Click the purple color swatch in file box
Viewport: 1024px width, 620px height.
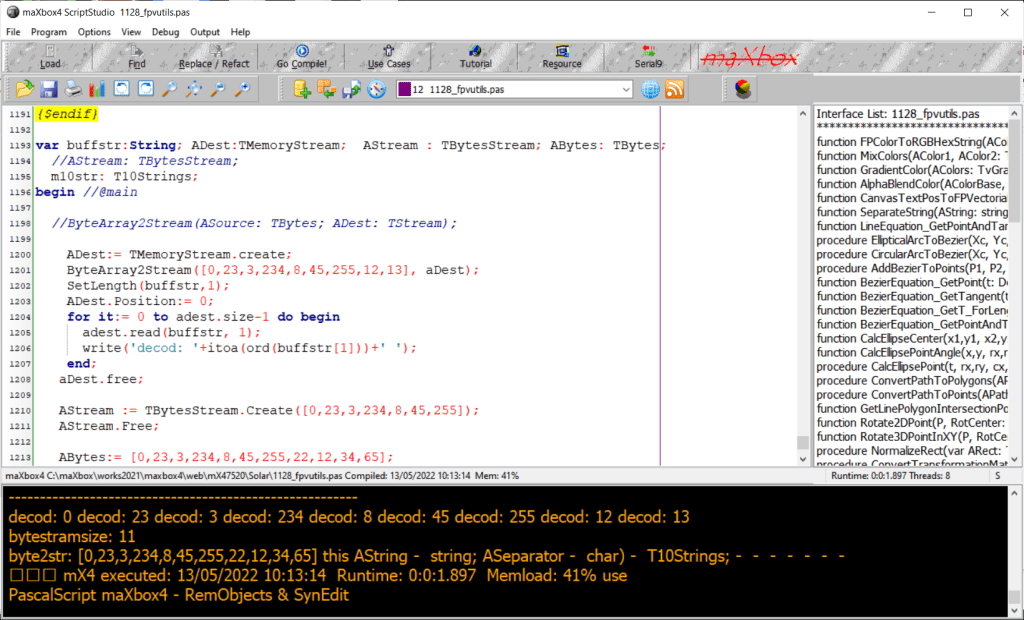click(403, 90)
